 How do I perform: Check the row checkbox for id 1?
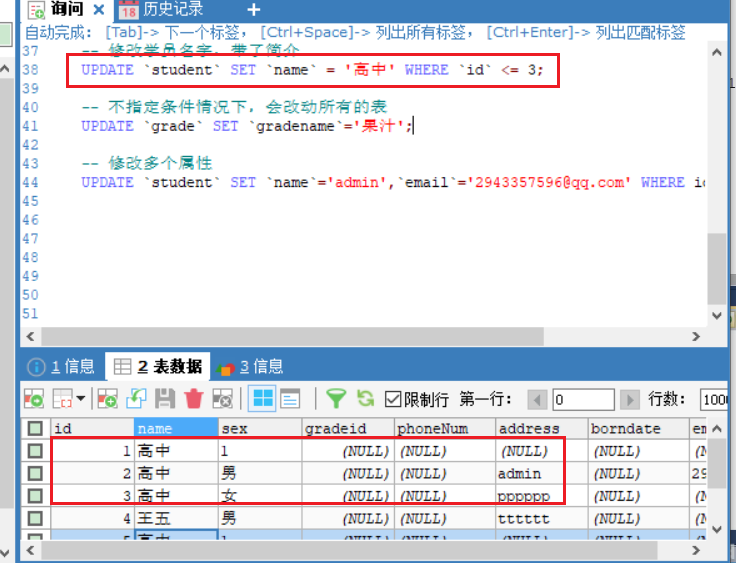click(35, 451)
